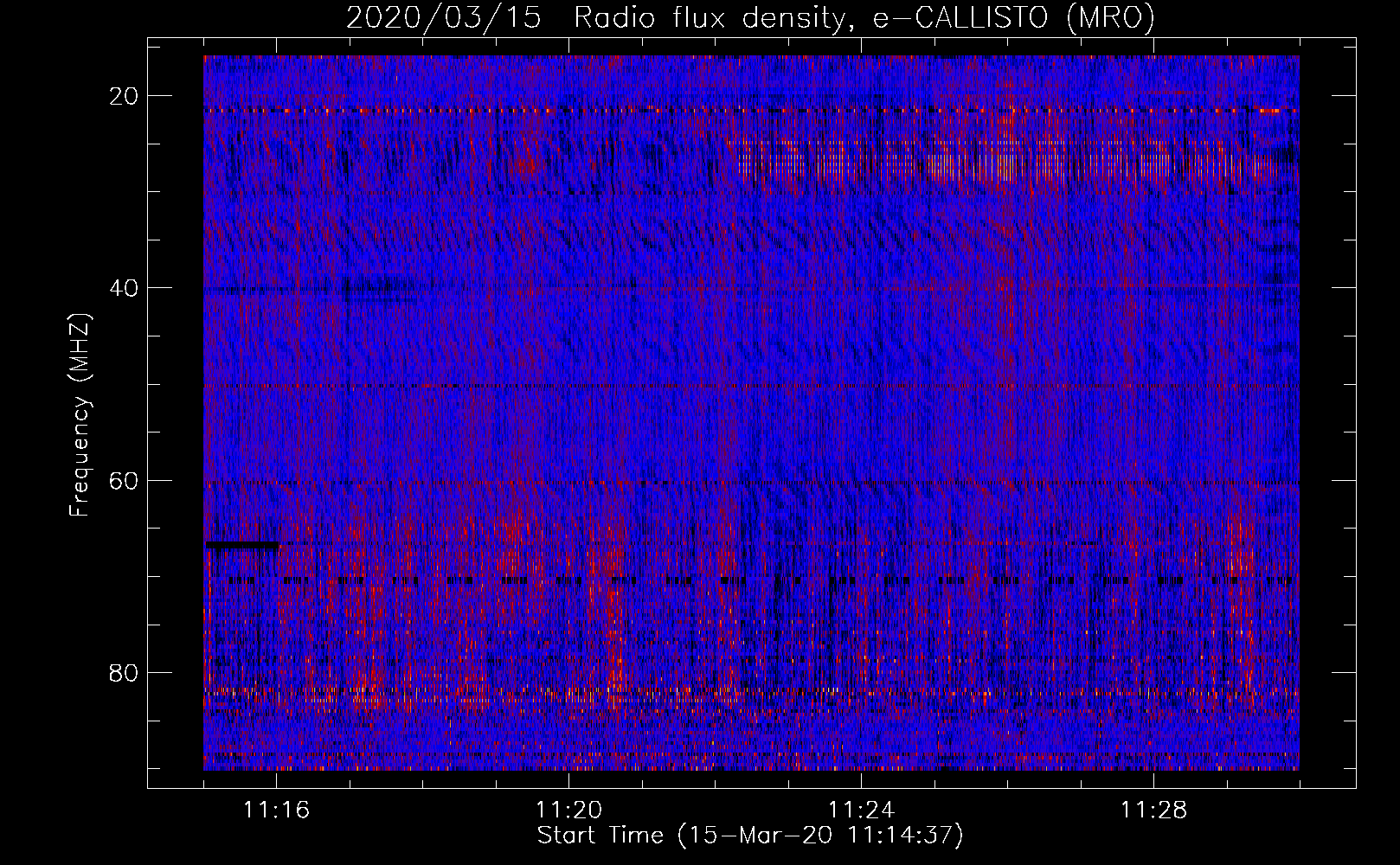The width and height of the screenshot is (1400, 865).
Task: Click the plot title "2020/03/15 Radio flux density, e-CALLISTO (MRO)"
Action: point(750,17)
